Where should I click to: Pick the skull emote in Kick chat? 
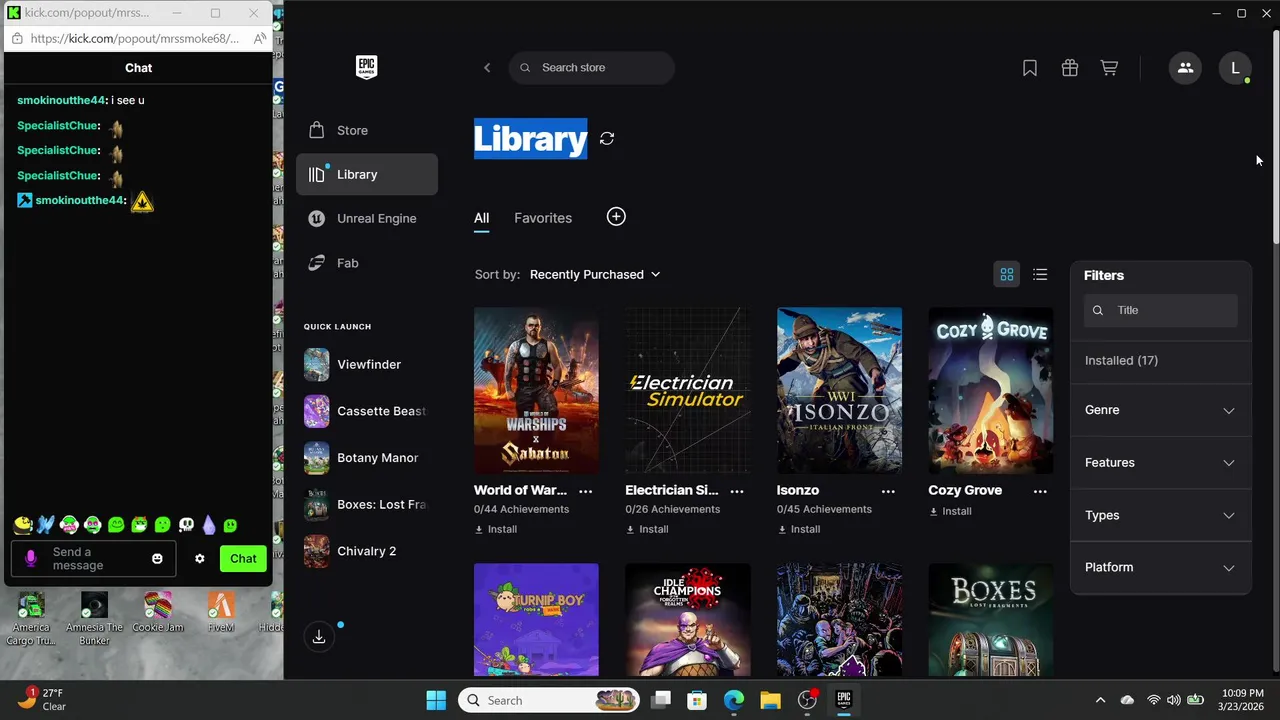(x=186, y=525)
